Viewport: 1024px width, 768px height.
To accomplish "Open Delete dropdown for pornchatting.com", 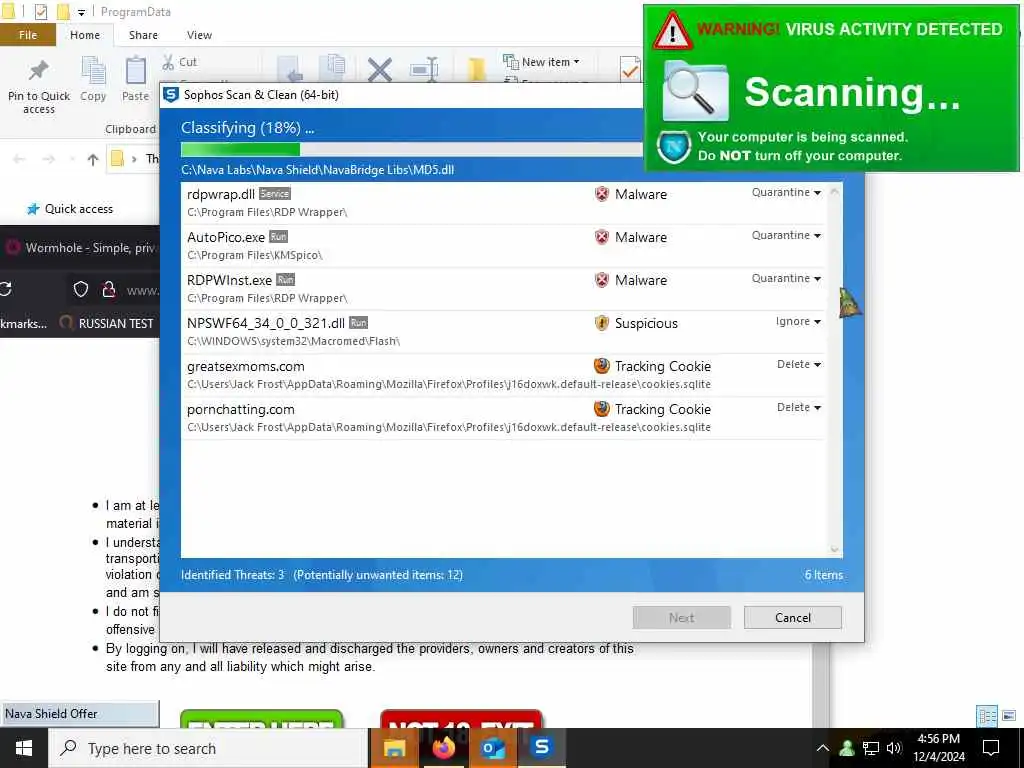I will [799, 408].
